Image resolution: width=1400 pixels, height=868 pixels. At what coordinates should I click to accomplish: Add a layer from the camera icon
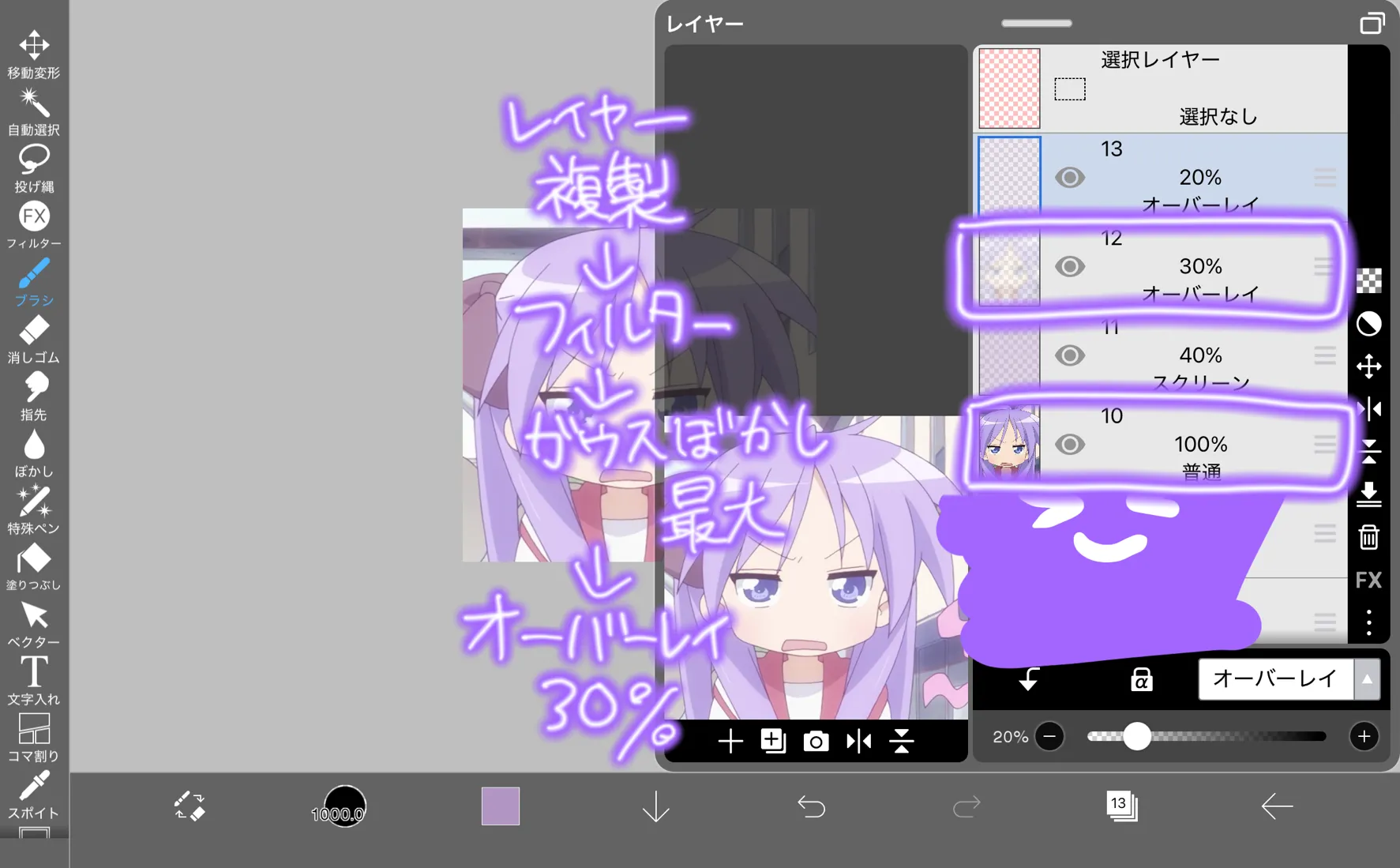tap(816, 741)
